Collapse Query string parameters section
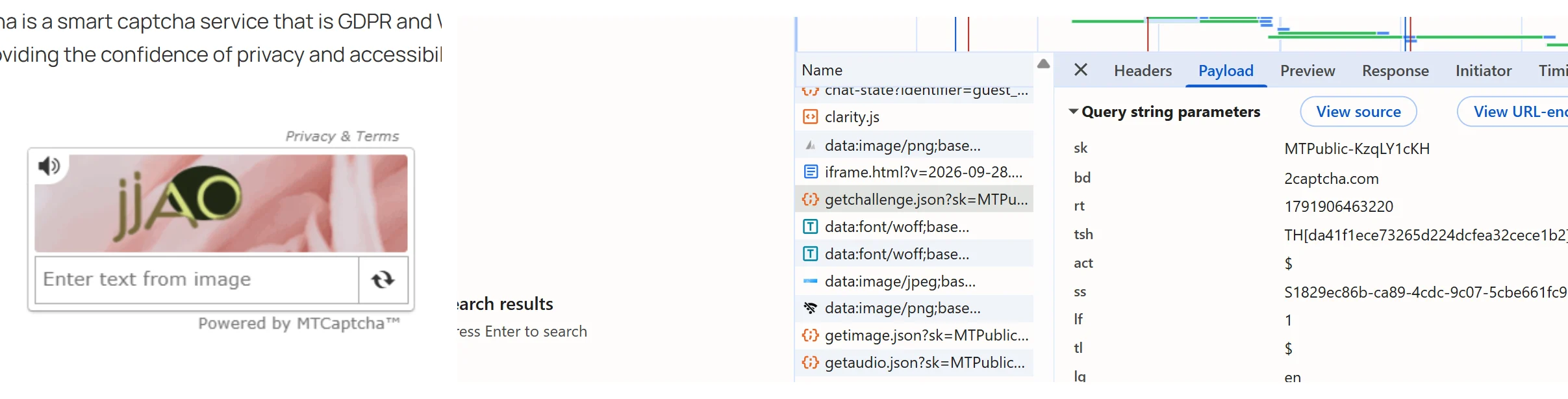Image resolution: width=1568 pixels, height=399 pixels. click(1073, 112)
